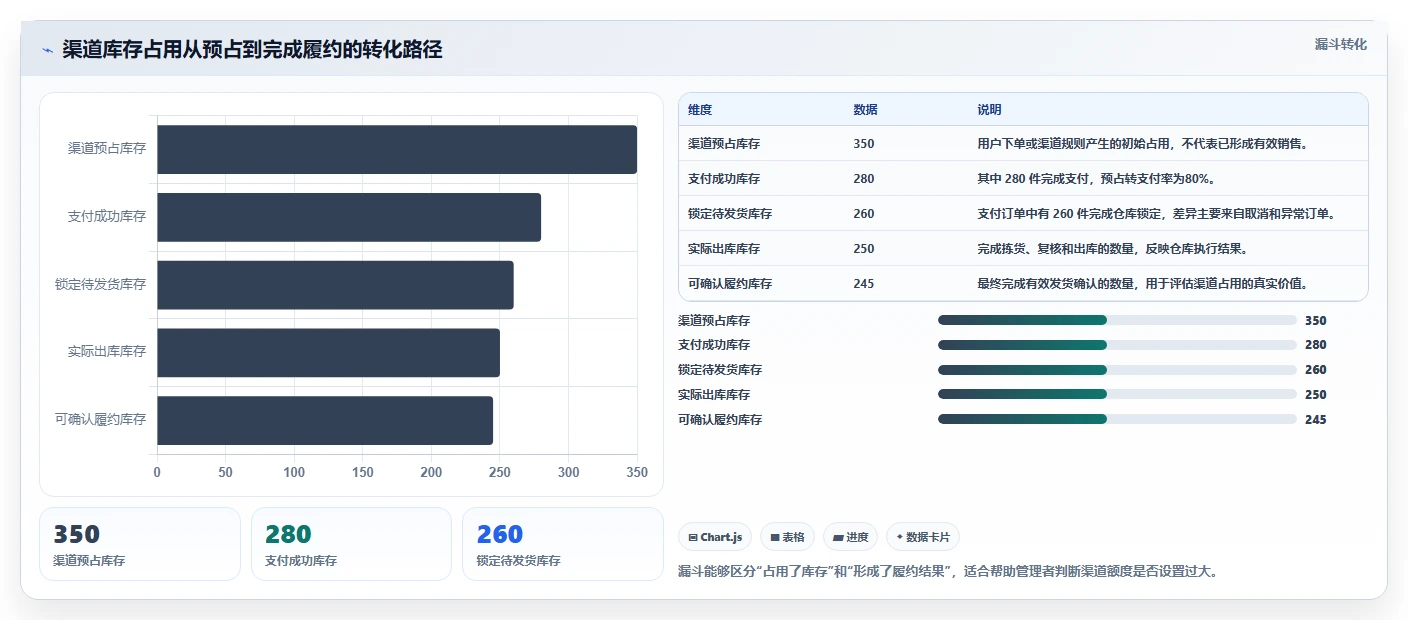Select the 实际出库库存 cell in the table

[x=724, y=249]
